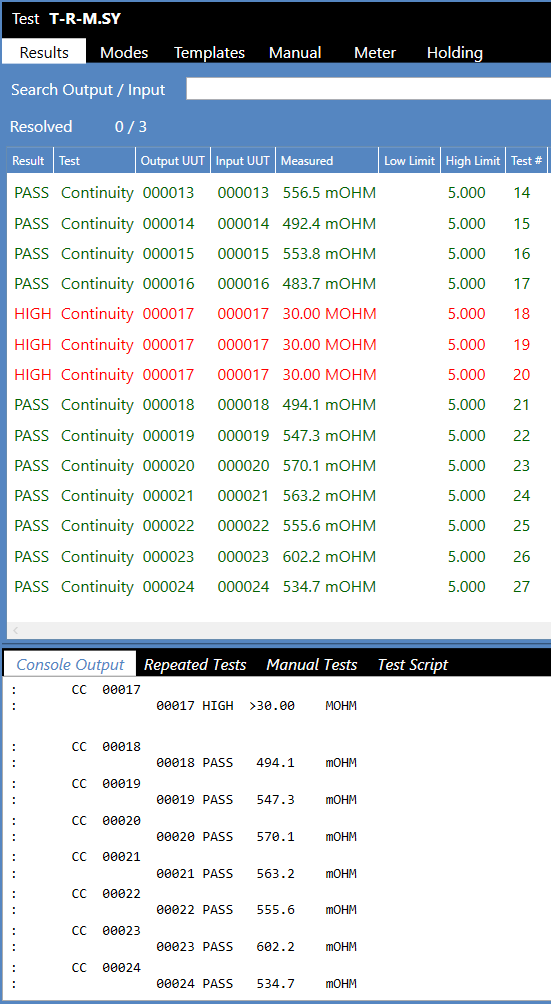This screenshot has width=551, height=1004.
Task: Click Output UUT value 000013
Action: pyautogui.click(x=168, y=193)
